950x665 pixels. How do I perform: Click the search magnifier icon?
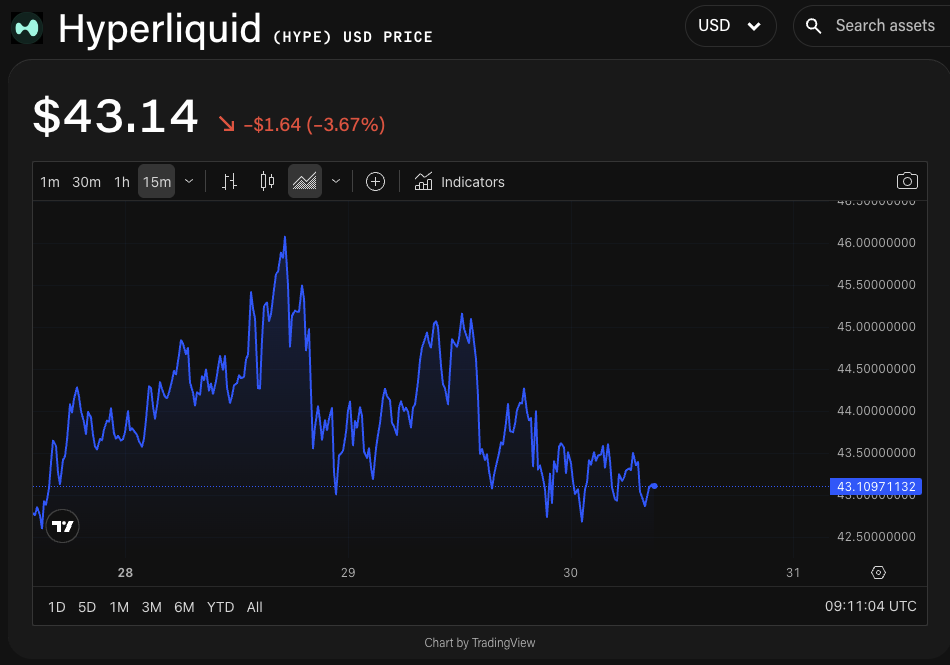pyautogui.click(x=812, y=25)
